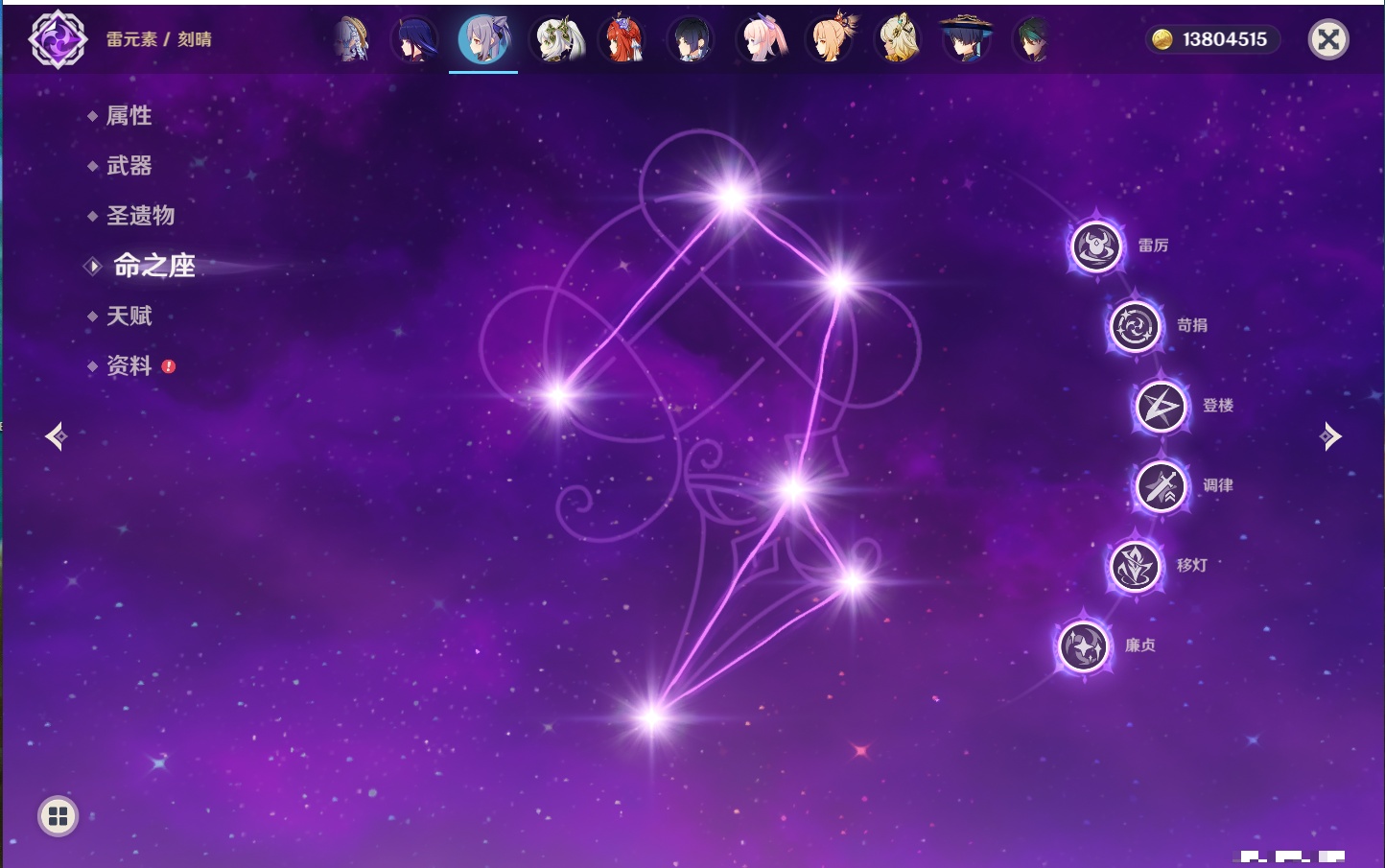1385x868 pixels.
Task: Go to previous character with left arrow
Action: coord(56,436)
